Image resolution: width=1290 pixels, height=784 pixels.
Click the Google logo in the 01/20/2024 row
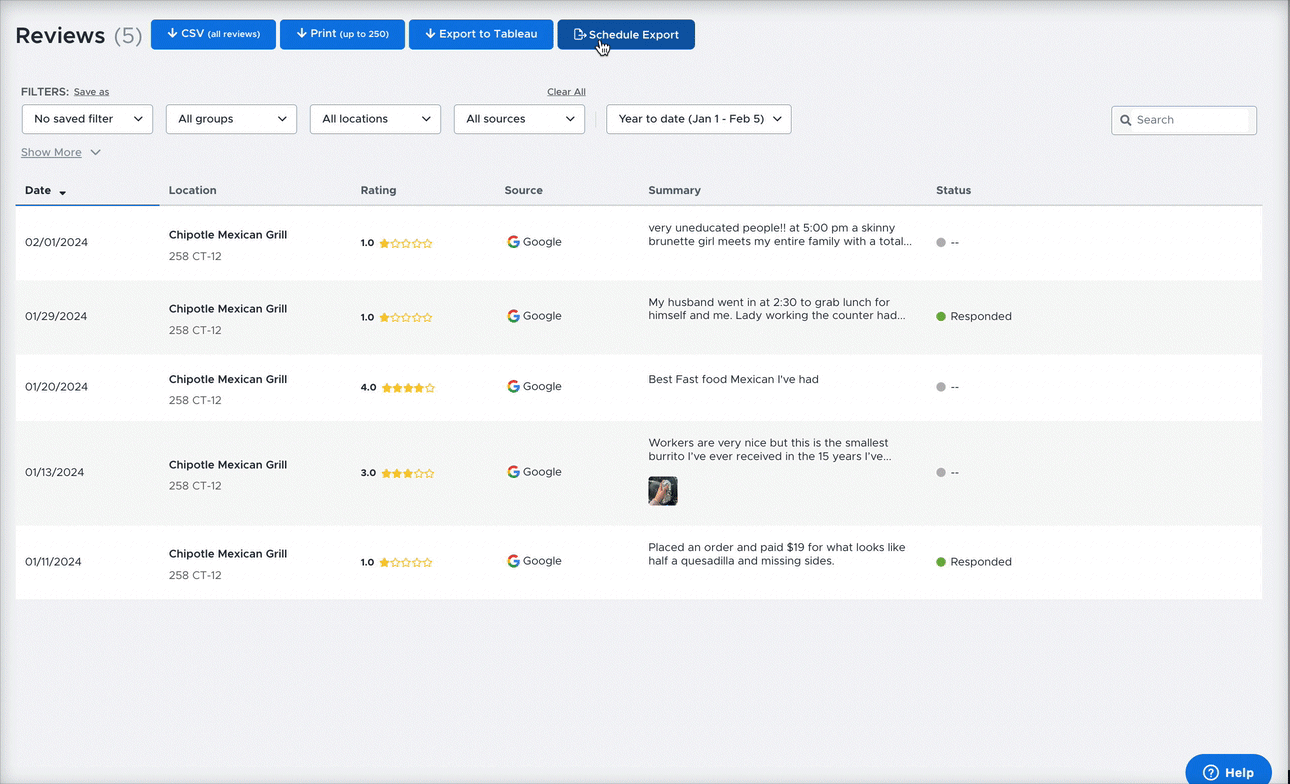[513, 386]
